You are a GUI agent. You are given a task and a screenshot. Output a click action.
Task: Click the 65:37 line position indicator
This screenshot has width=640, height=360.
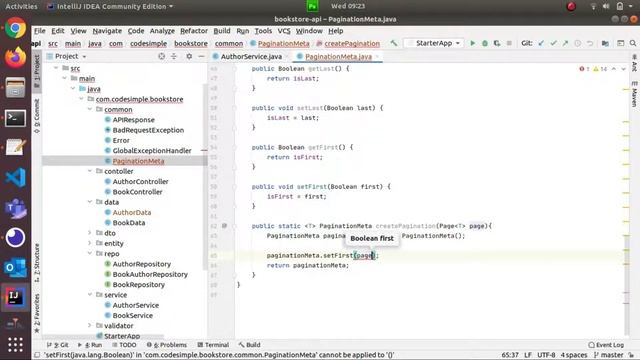click(x=510, y=355)
